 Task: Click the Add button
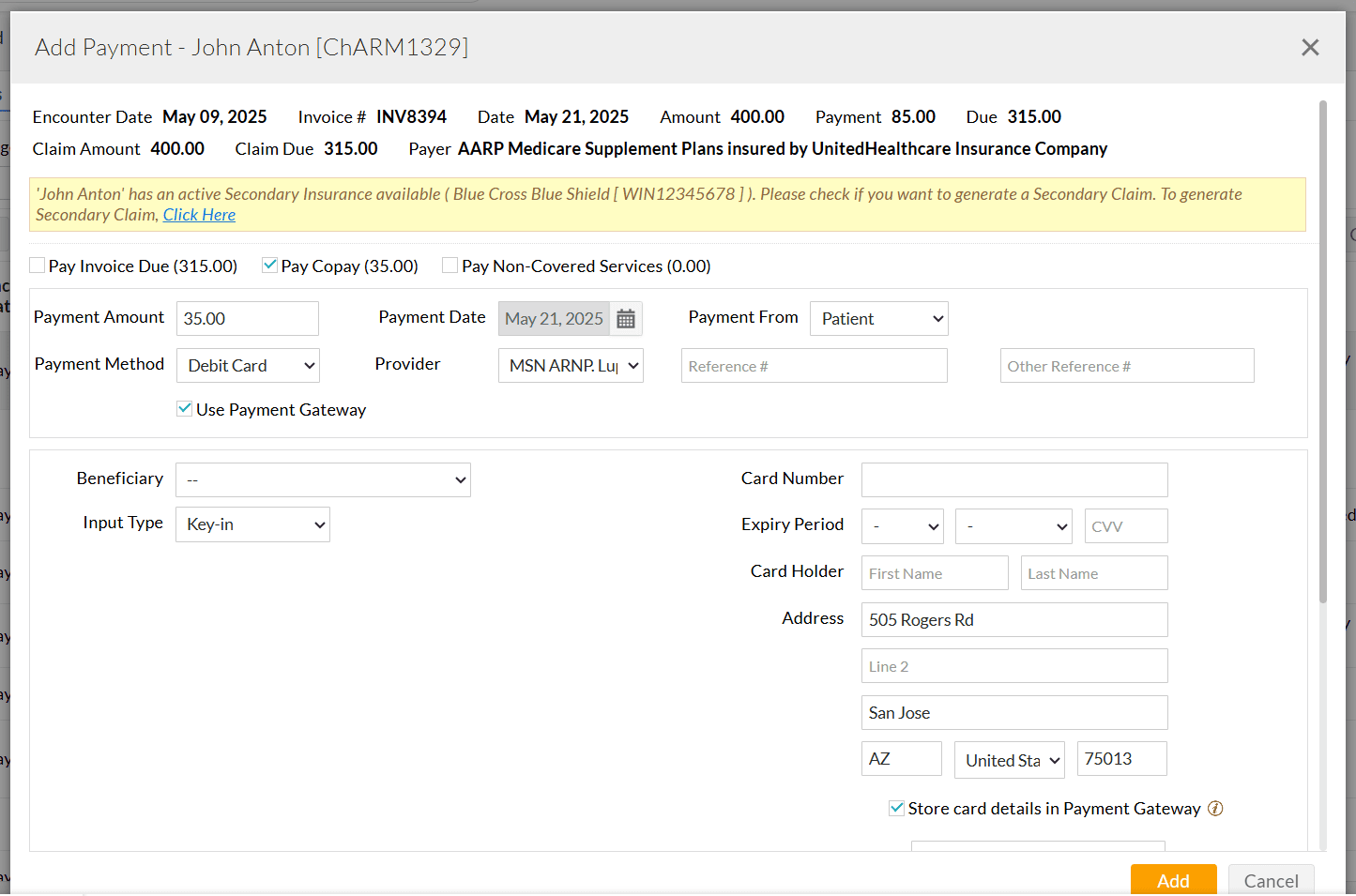(1173, 880)
